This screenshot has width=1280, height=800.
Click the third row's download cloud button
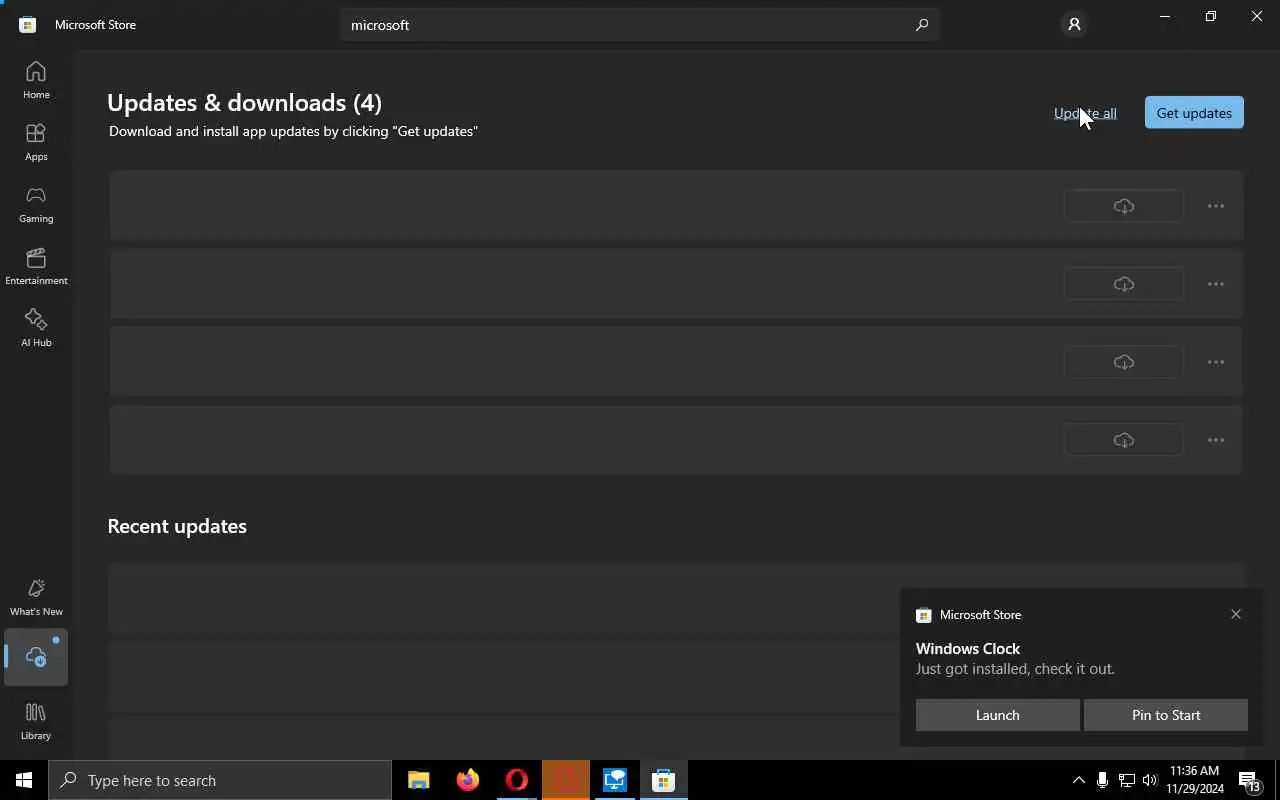(1124, 362)
